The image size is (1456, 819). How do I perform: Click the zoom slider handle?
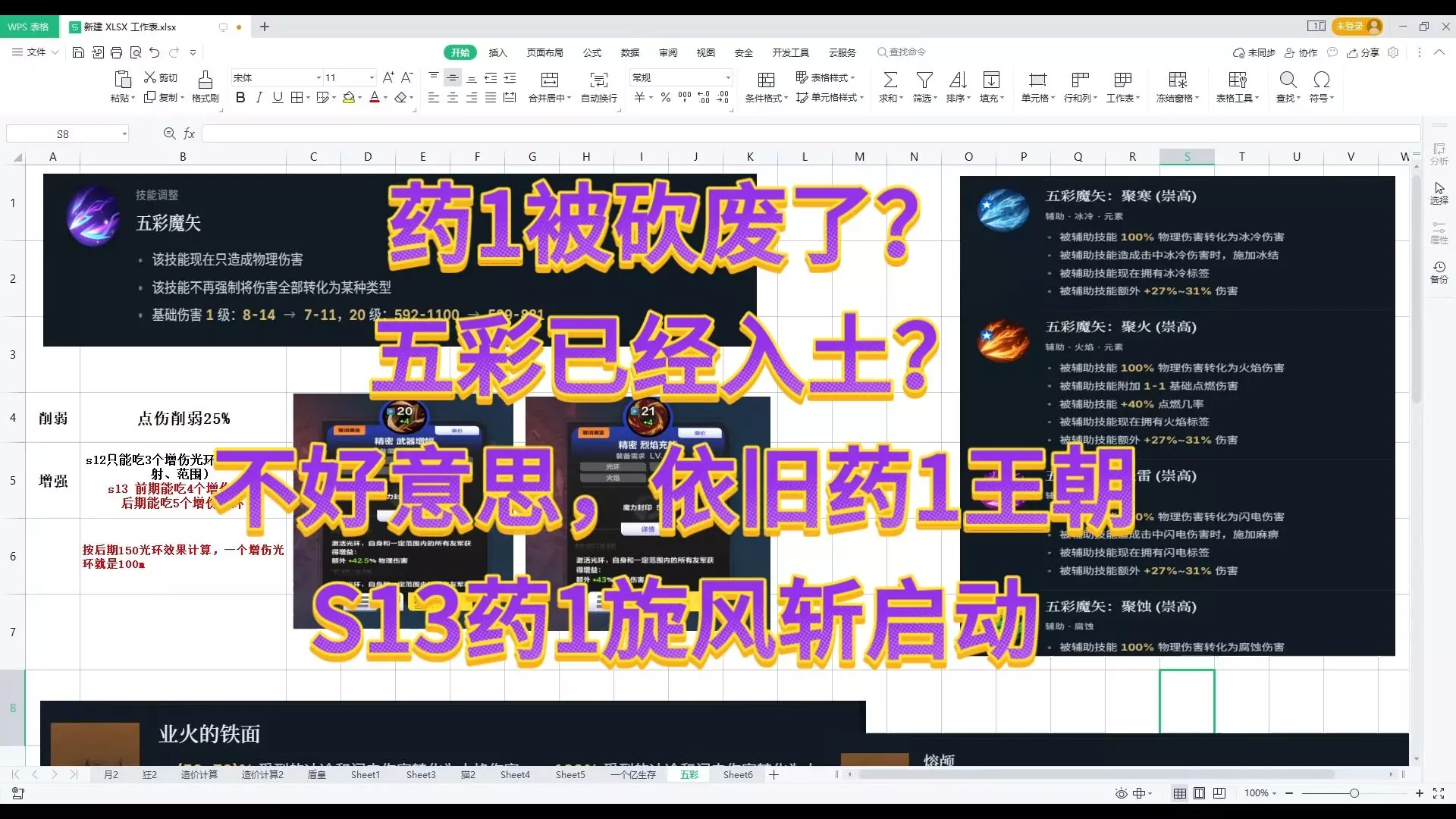[x=1354, y=793]
